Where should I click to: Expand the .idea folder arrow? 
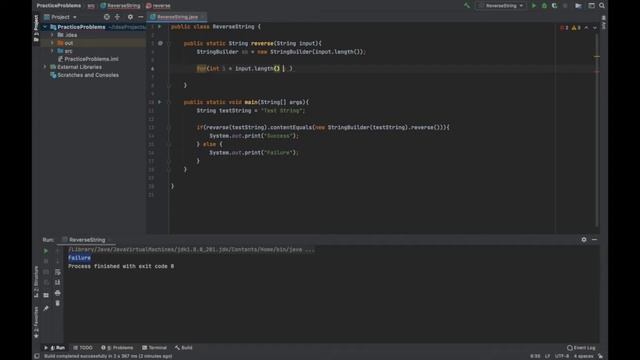(52, 35)
